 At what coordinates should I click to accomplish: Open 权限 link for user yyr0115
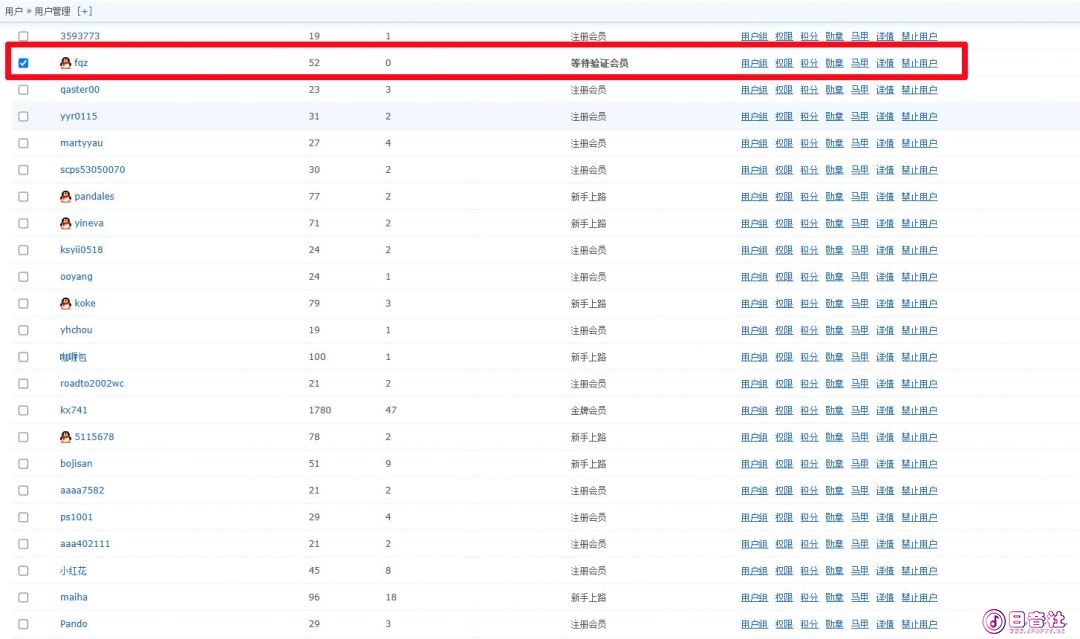pyautogui.click(x=784, y=116)
